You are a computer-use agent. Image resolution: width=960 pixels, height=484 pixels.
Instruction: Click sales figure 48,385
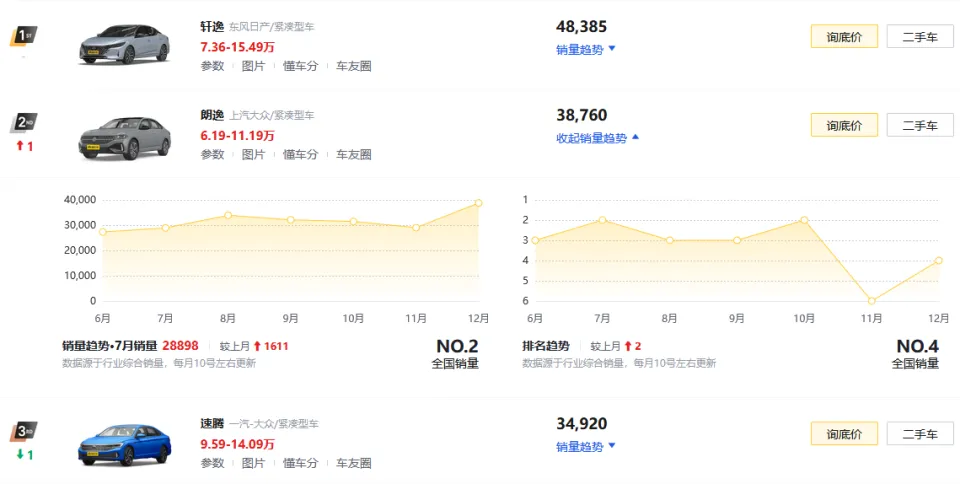point(582,27)
